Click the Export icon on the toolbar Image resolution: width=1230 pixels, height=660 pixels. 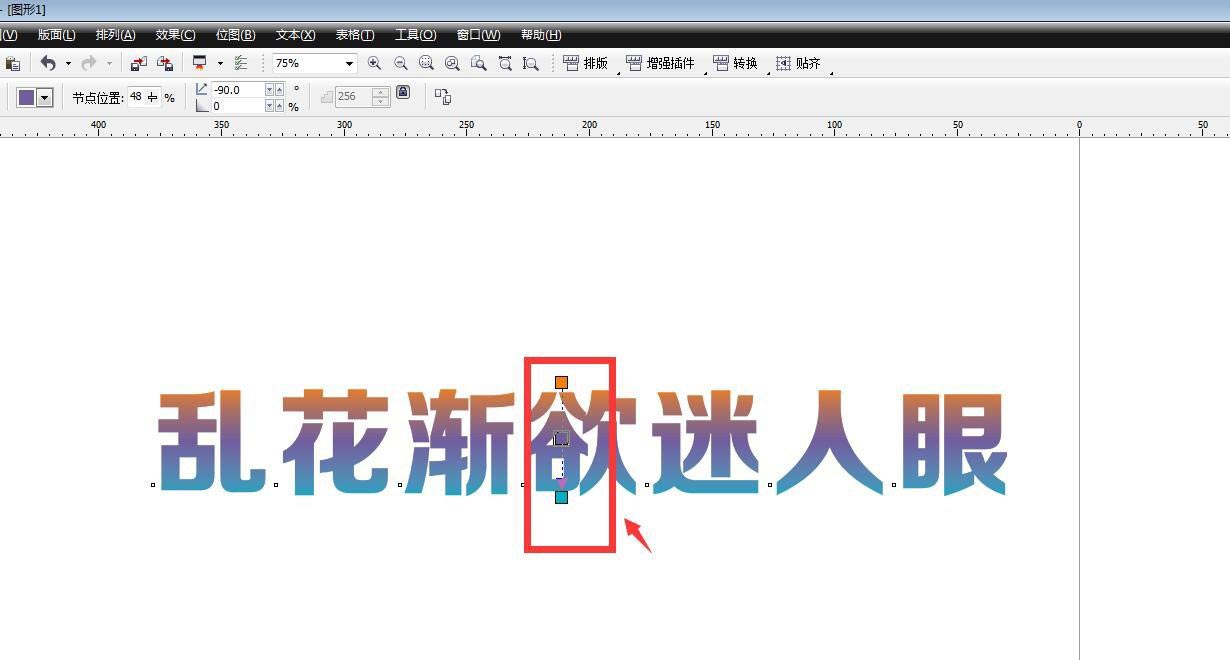tap(164, 62)
